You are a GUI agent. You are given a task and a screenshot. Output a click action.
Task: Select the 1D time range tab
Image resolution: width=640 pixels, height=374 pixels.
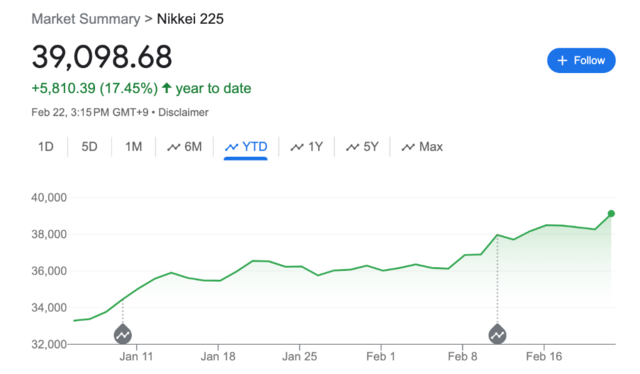[x=46, y=147]
